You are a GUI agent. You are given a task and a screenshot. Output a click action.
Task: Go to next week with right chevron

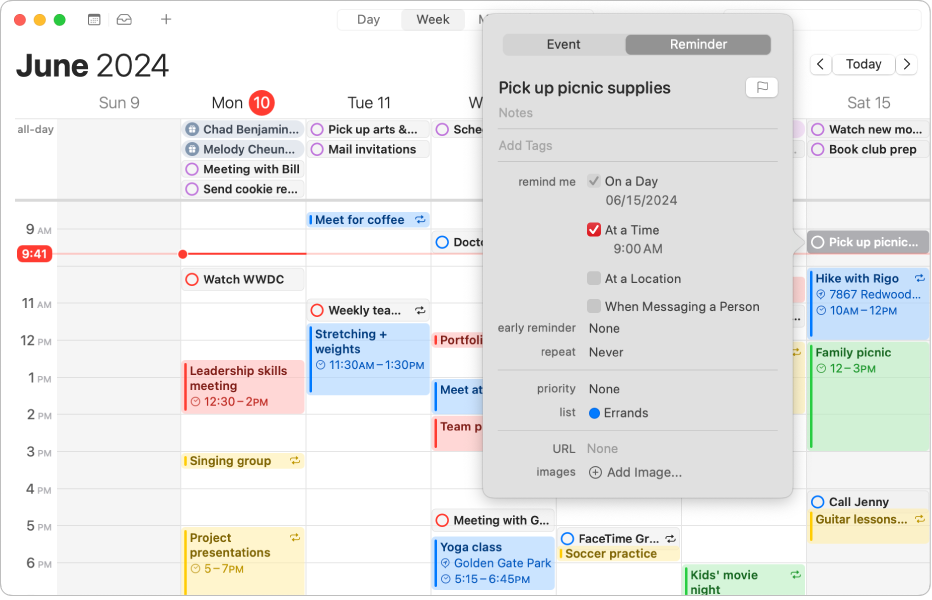click(x=906, y=64)
